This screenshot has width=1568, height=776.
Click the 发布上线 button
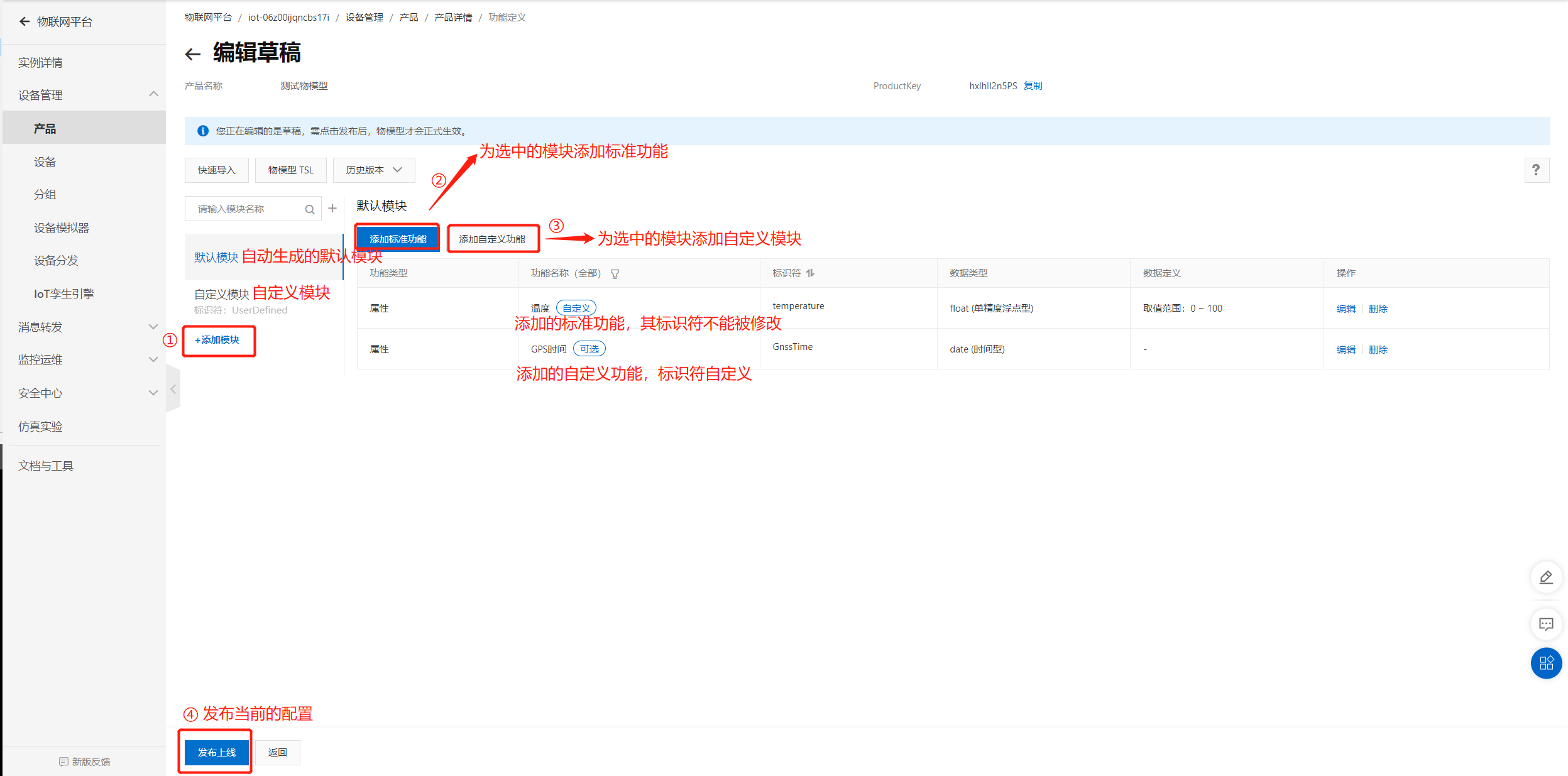pyautogui.click(x=217, y=752)
